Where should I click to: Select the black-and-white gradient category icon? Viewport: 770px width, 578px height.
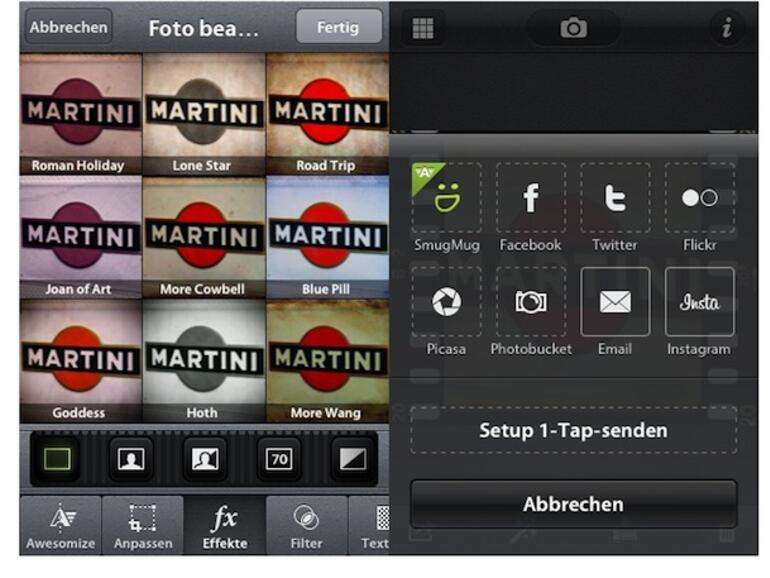click(353, 460)
